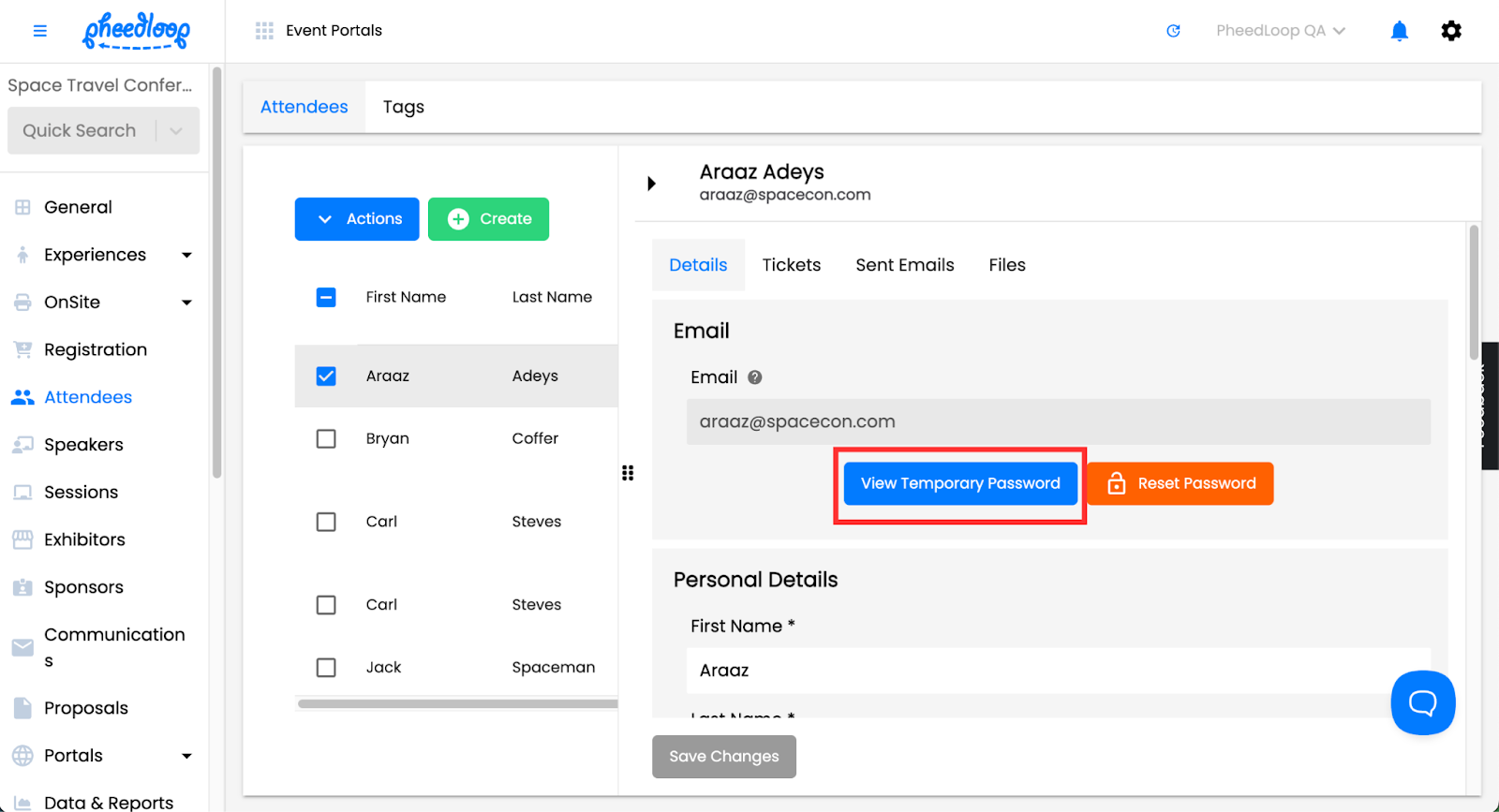
Task: Click the padlock icon on Reset Password
Action: click(x=1116, y=483)
